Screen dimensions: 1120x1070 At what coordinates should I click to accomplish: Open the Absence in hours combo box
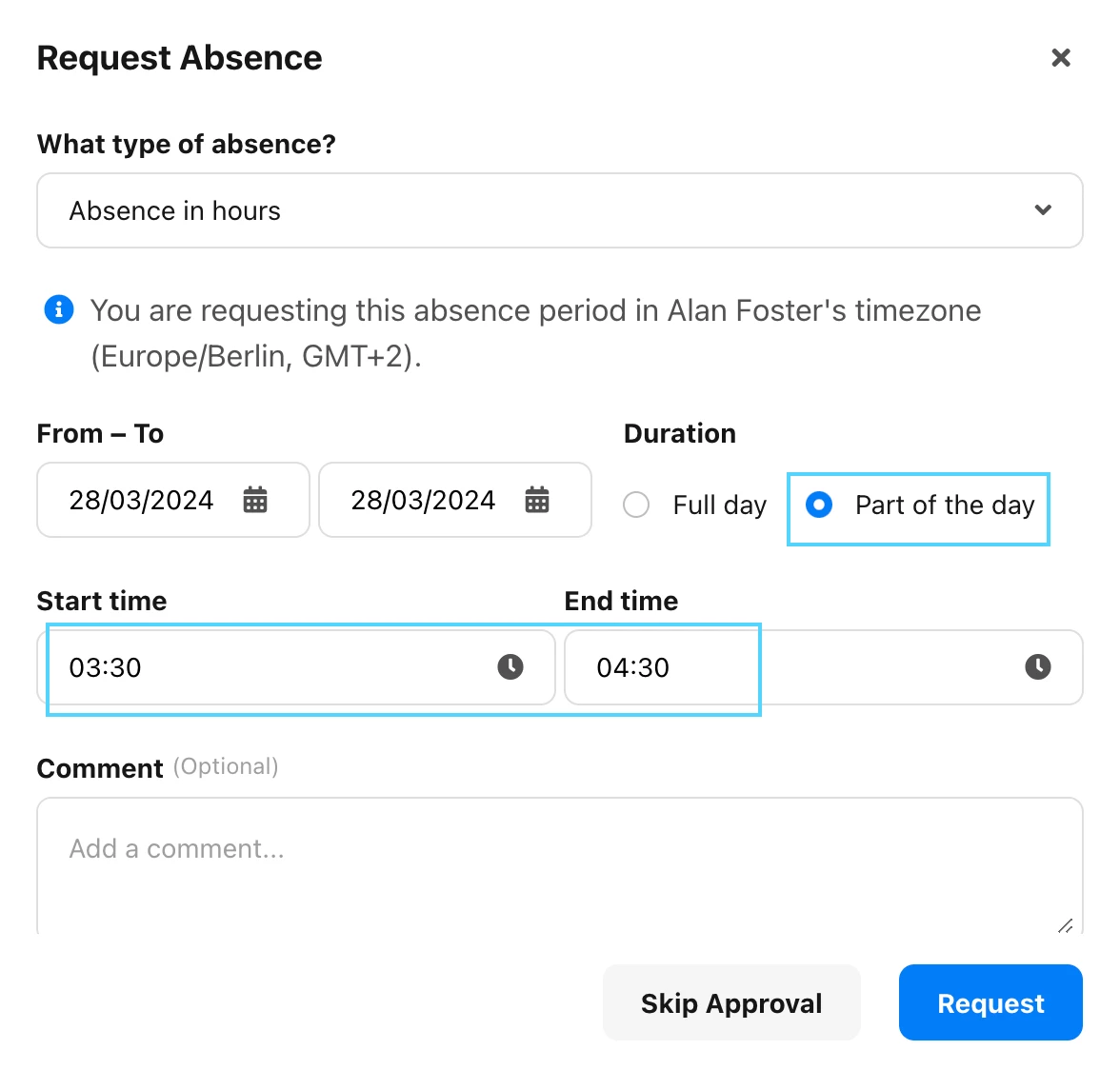(x=560, y=210)
